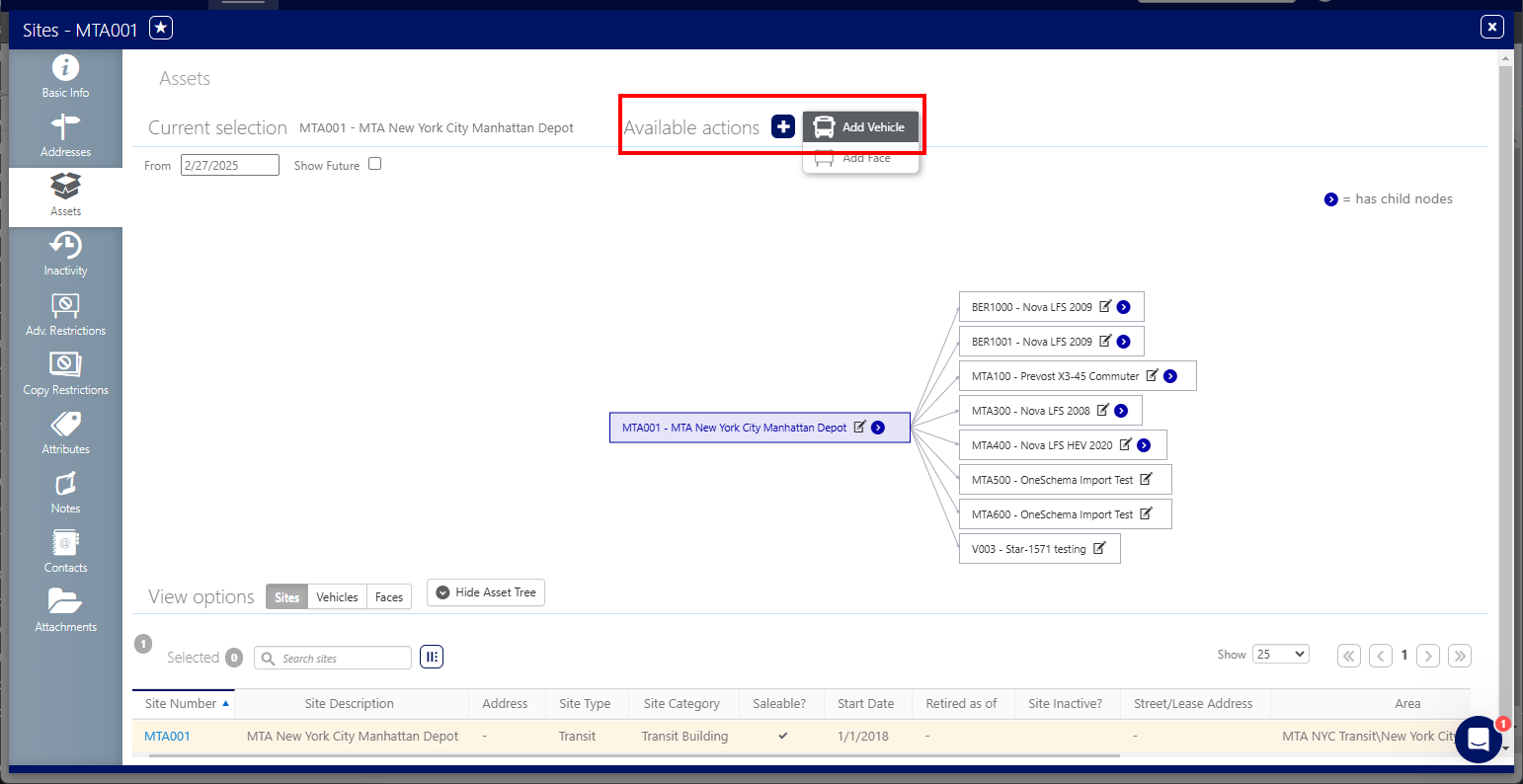Edit the MTA300 - Nova LFS 2008 node
The image size is (1523, 784).
click(1103, 410)
